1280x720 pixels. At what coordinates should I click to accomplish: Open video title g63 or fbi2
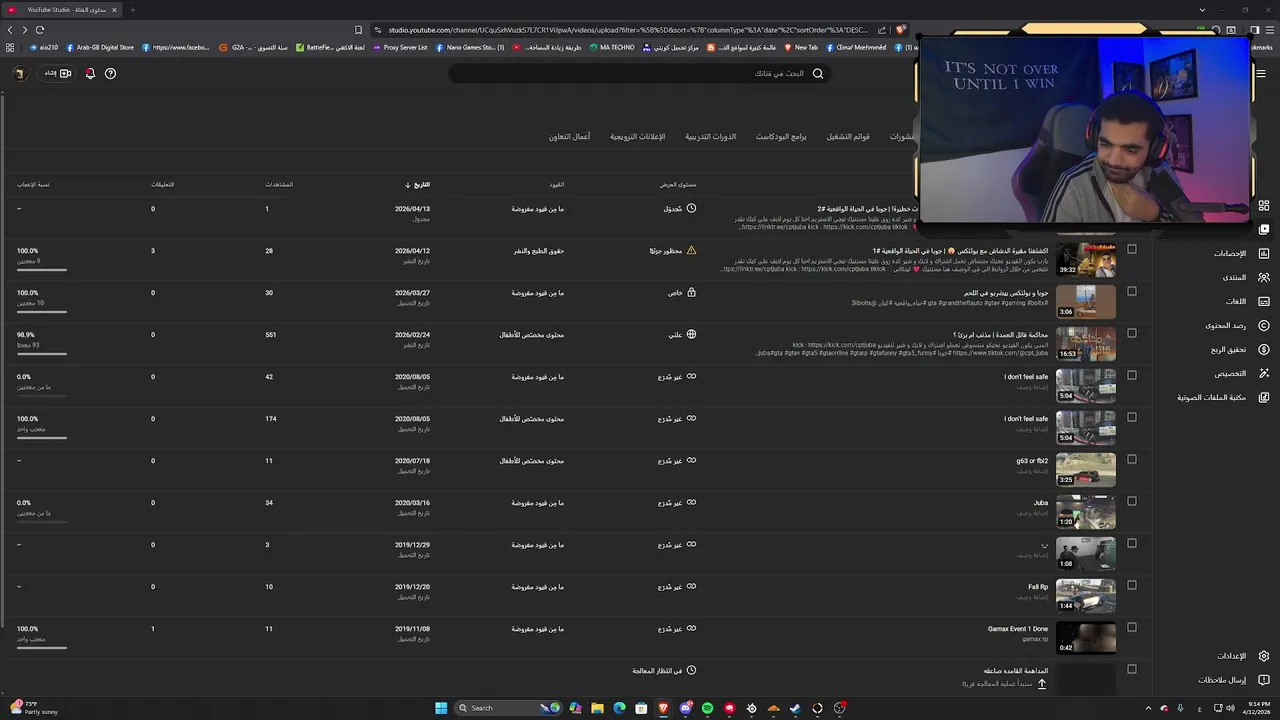click(1032, 461)
